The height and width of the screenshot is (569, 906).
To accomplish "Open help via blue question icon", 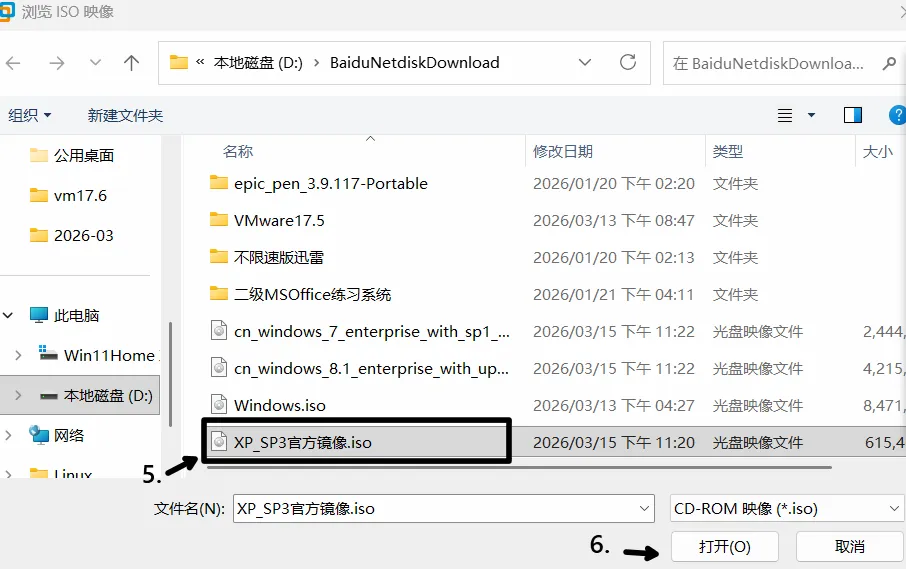I will coord(897,115).
